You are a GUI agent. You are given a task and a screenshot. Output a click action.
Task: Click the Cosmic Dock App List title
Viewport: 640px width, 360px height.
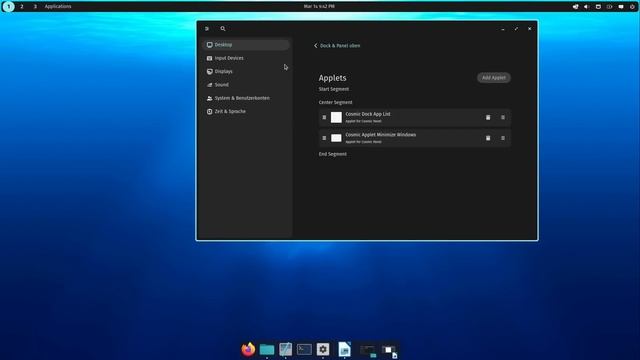coord(368,114)
